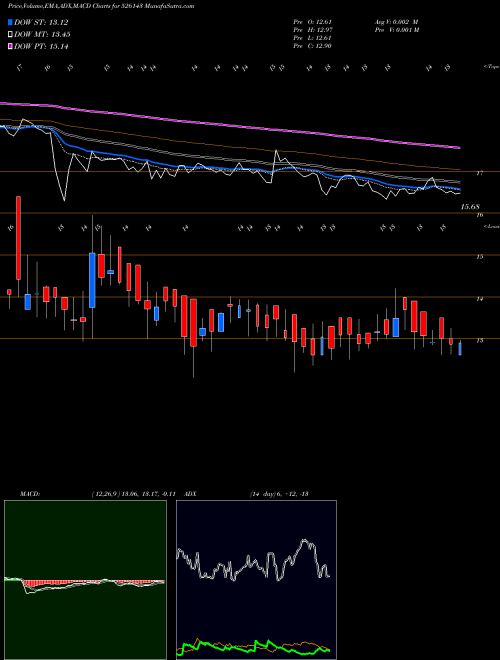
Task: Click price axis label 13 on right axis
Action: click(479, 341)
